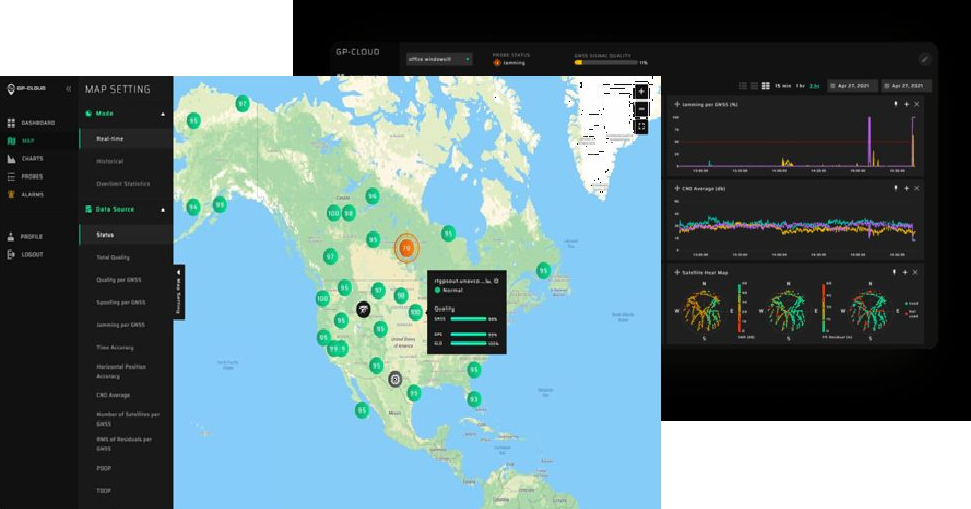
Task: Select Real-time map mode
Action: 110,139
